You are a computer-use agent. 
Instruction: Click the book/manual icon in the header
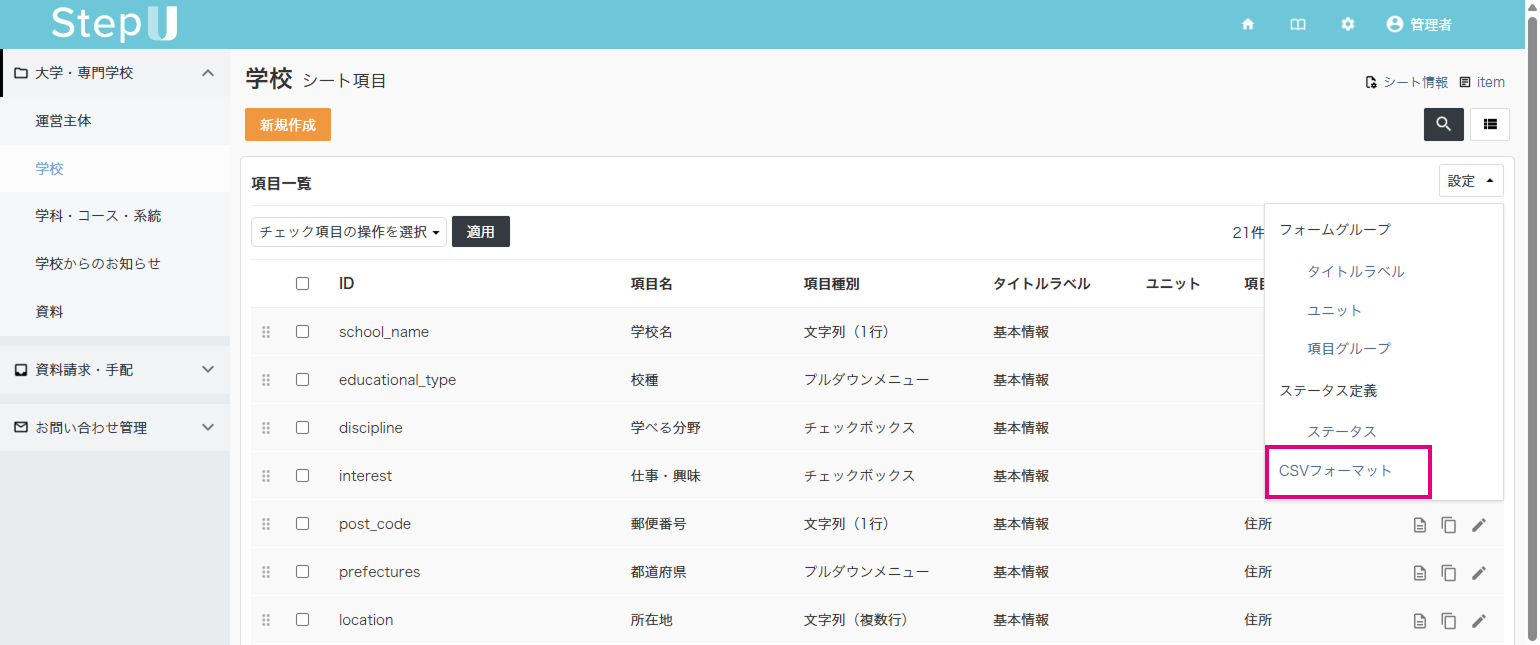[1297, 24]
